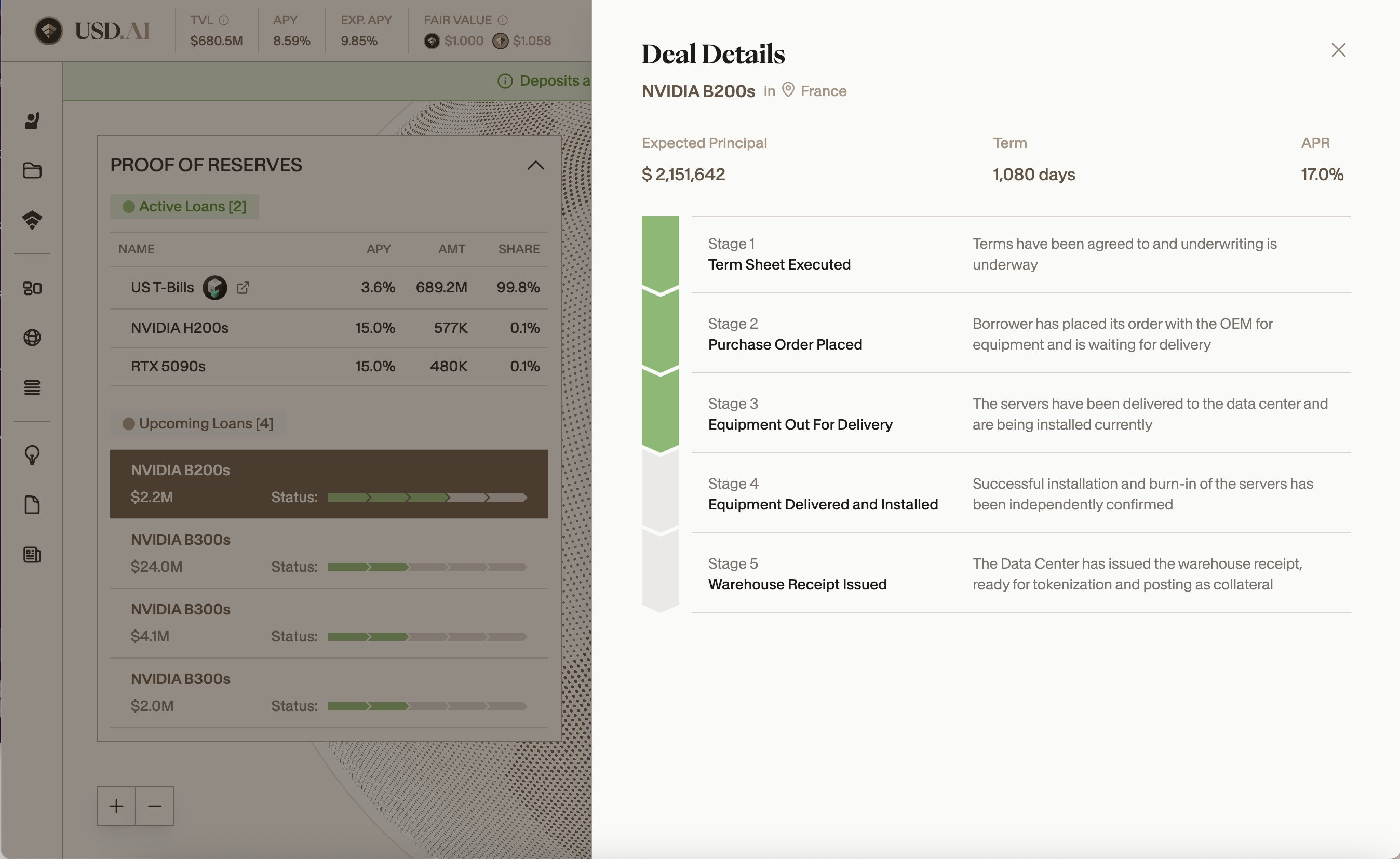The width and height of the screenshot is (1400, 859).
Task: Open US T-Bills external link icon
Action: pyautogui.click(x=243, y=288)
